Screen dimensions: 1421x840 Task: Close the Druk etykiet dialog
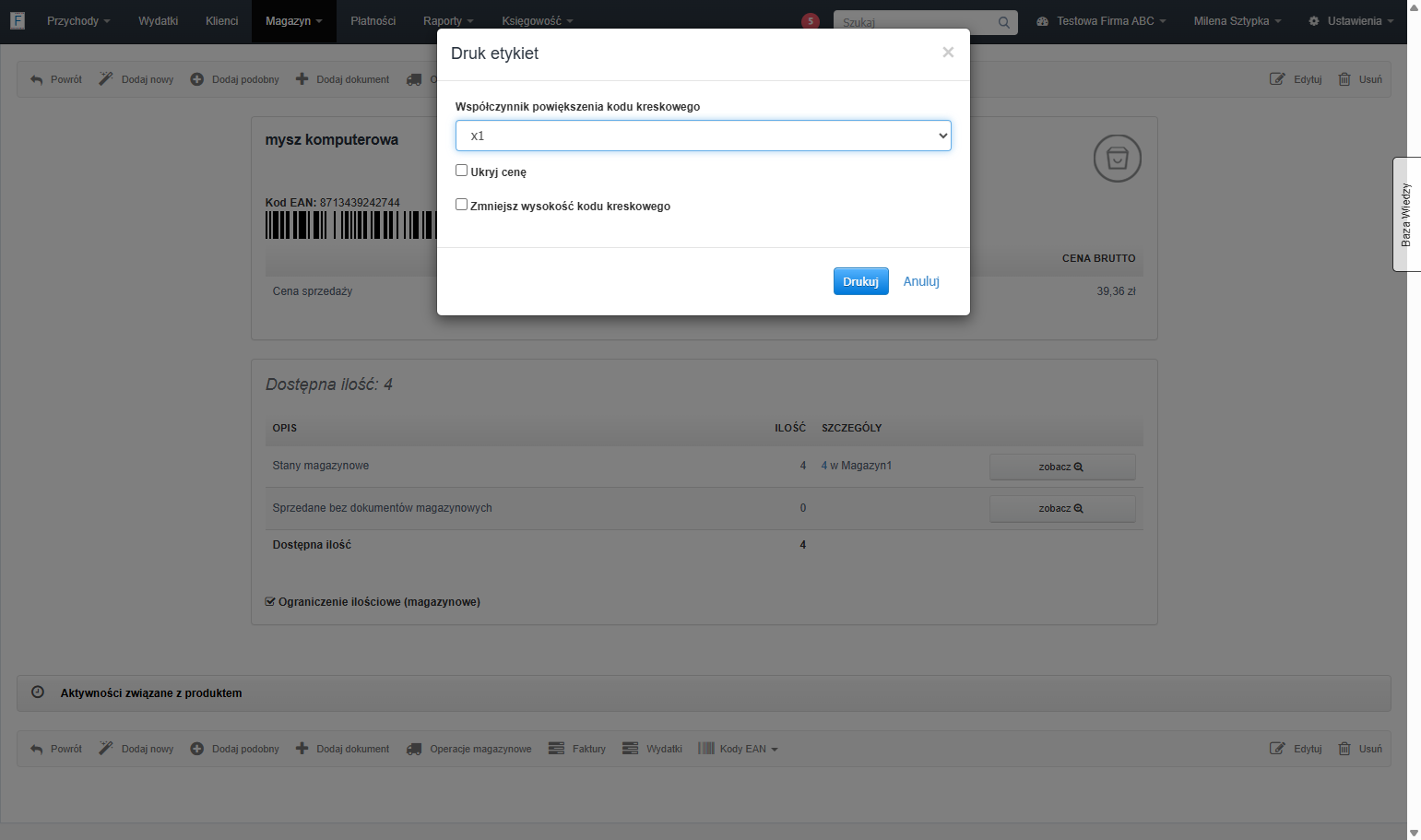click(948, 53)
